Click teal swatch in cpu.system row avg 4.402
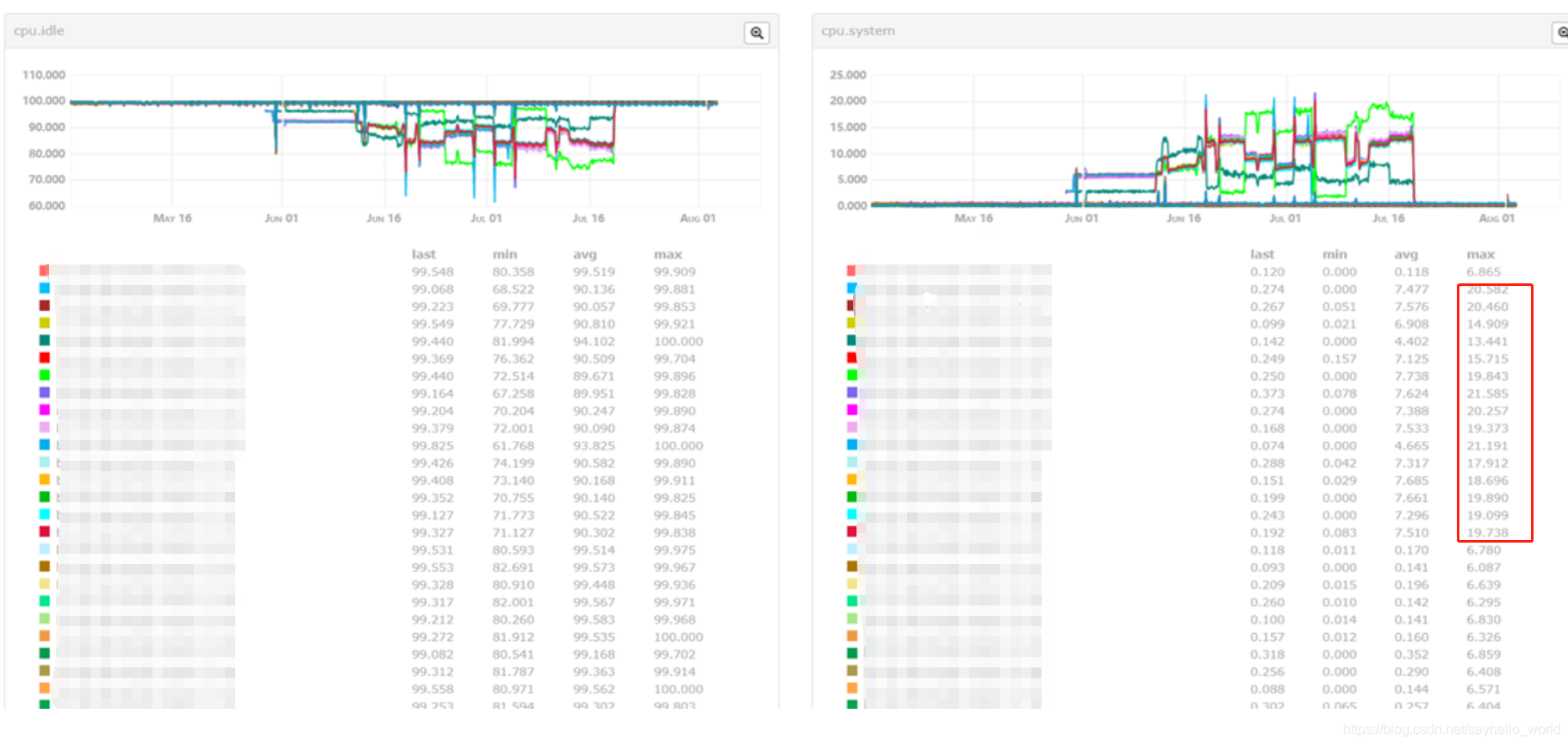Screen dimensions: 1568x745 click(851, 340)
